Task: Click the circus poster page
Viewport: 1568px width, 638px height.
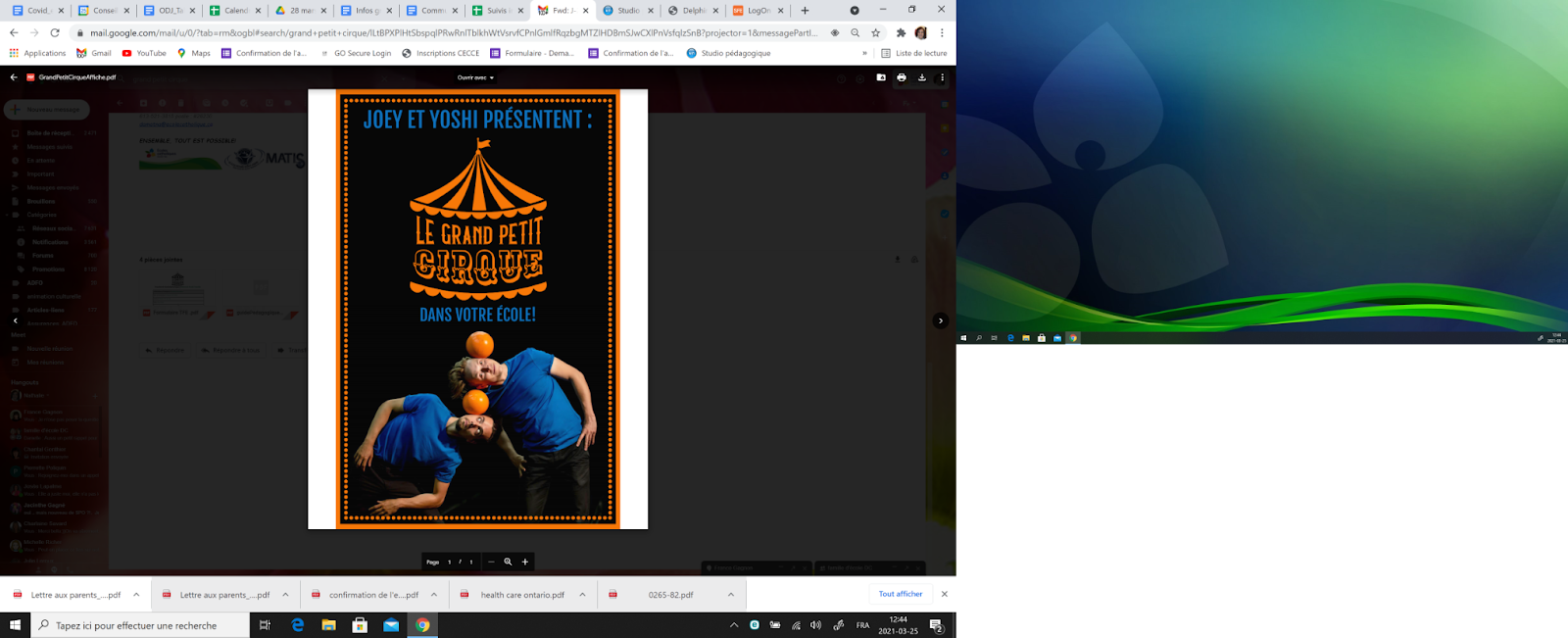Action: point(478,309)
